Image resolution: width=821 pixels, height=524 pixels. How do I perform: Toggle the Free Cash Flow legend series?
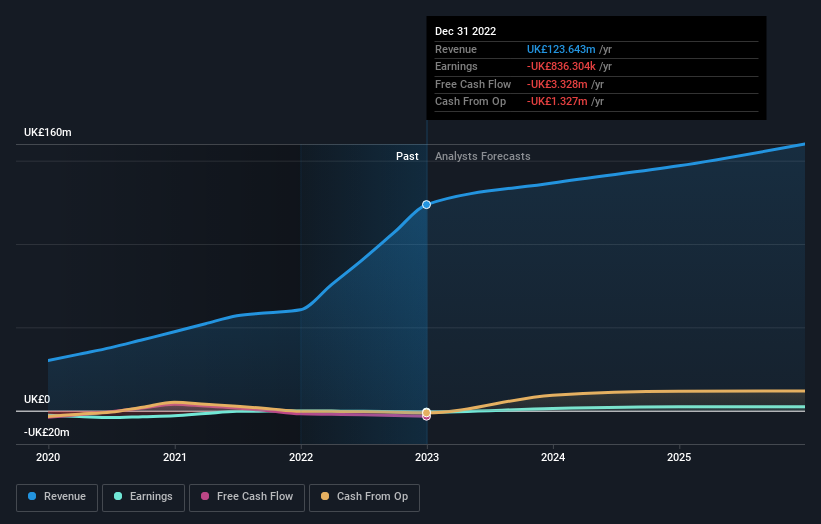coord(247,497)
